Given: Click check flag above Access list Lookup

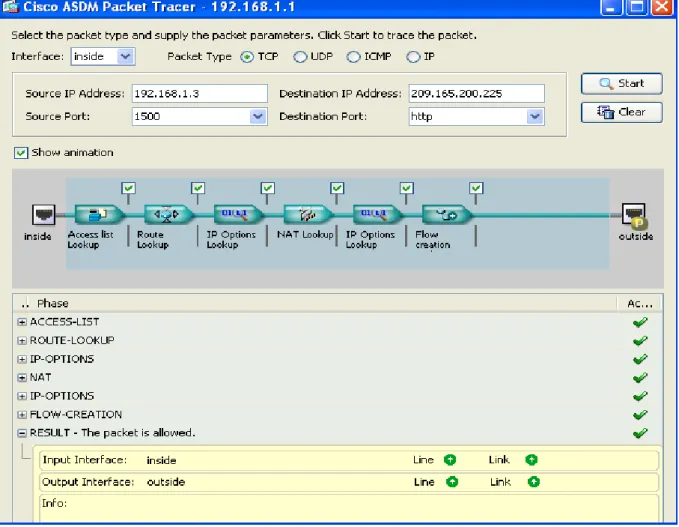Looking at the screenshot, I should [129, 188].
